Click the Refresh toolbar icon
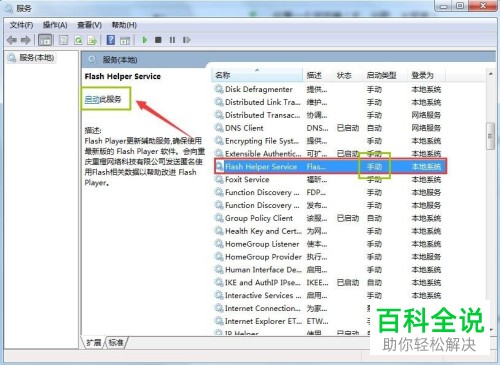 tap(78, 40)
